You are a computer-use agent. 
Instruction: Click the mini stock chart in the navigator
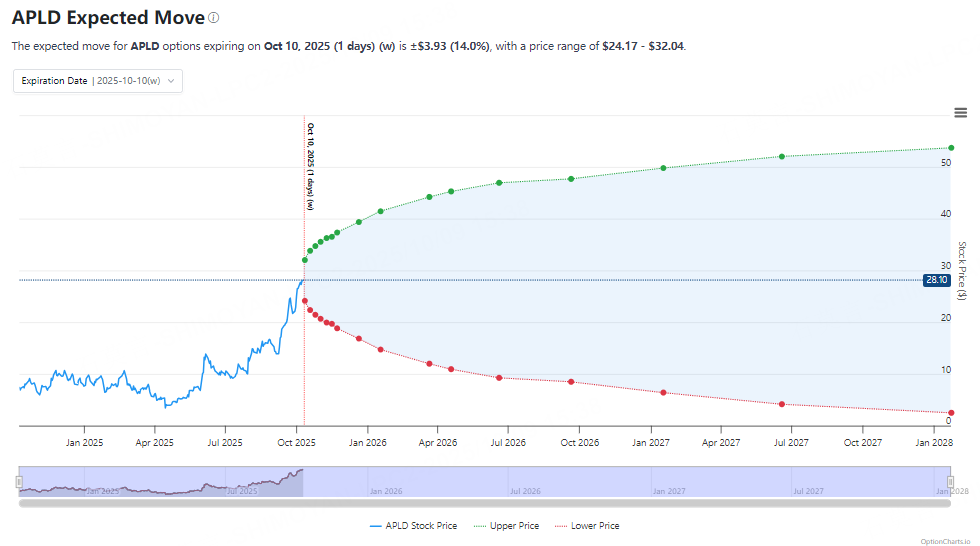161,483
